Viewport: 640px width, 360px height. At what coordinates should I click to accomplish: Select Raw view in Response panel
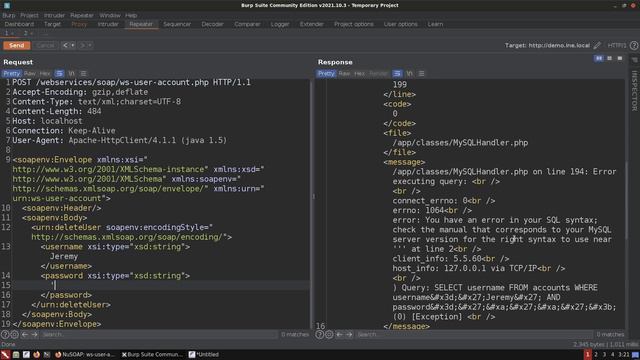[x=344, y=73]
